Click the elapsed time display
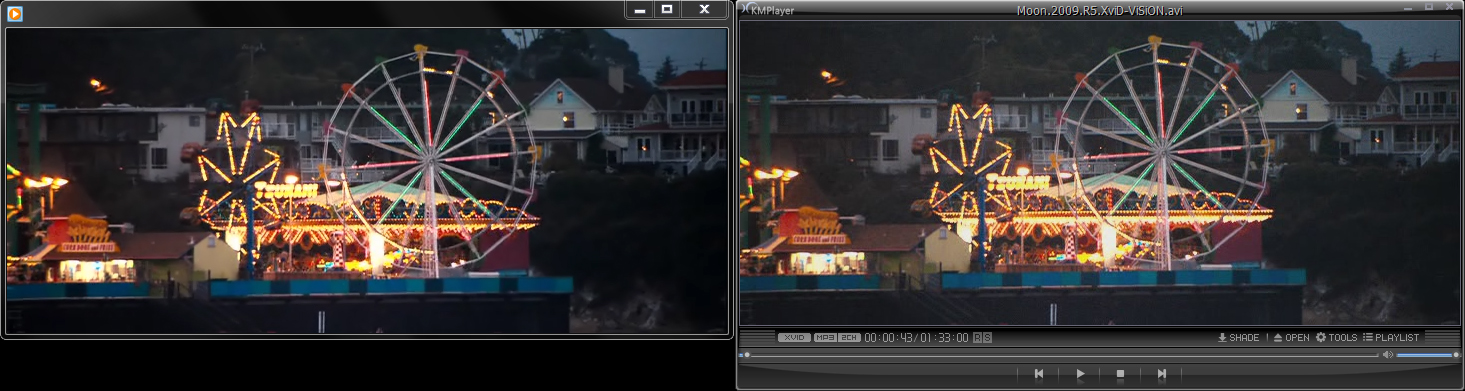 888,338
